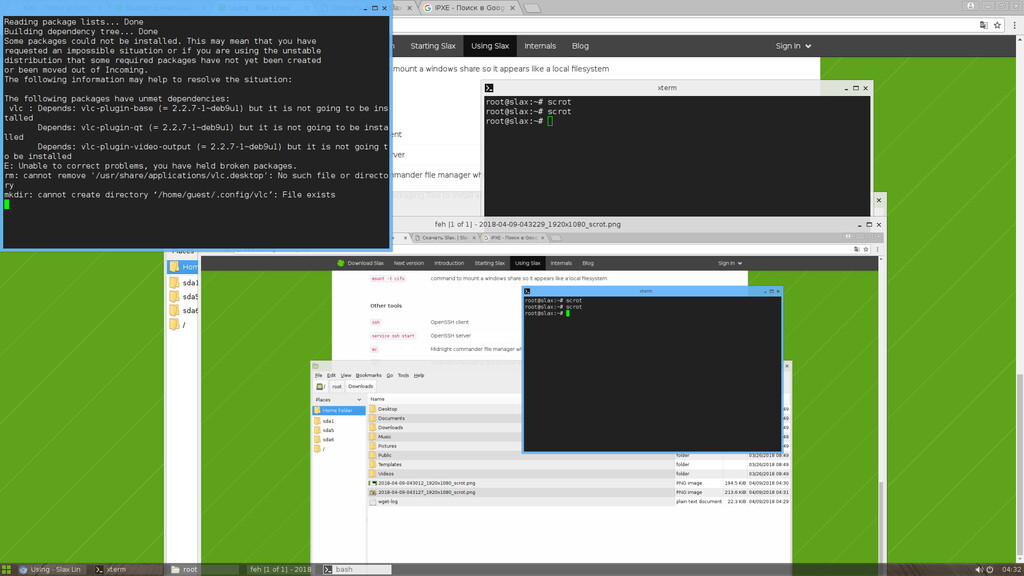Click the power icon in system tray
1024x576 pixels.
coord(990,569)
